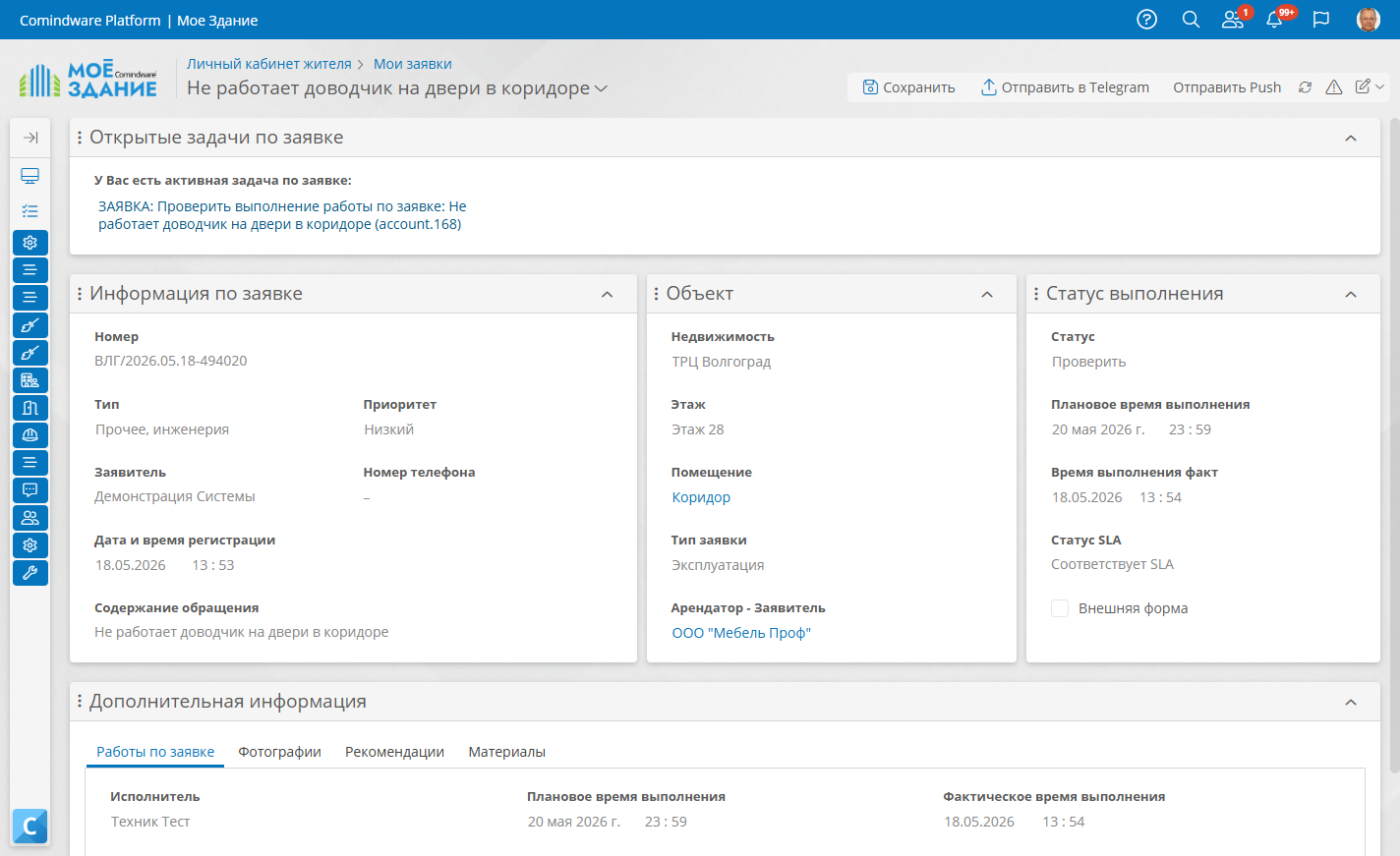Open the notifications bell icon
The width and height of the screenshot is (1400, 856).
(x=1275, y=20)
